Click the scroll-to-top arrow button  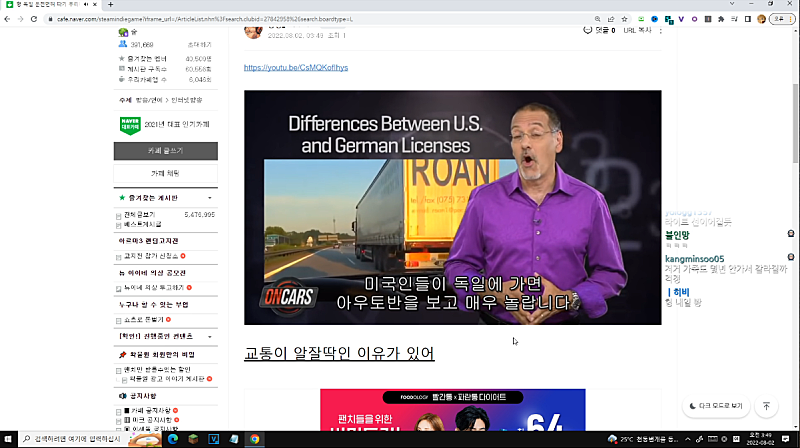[x=766, y=406]
